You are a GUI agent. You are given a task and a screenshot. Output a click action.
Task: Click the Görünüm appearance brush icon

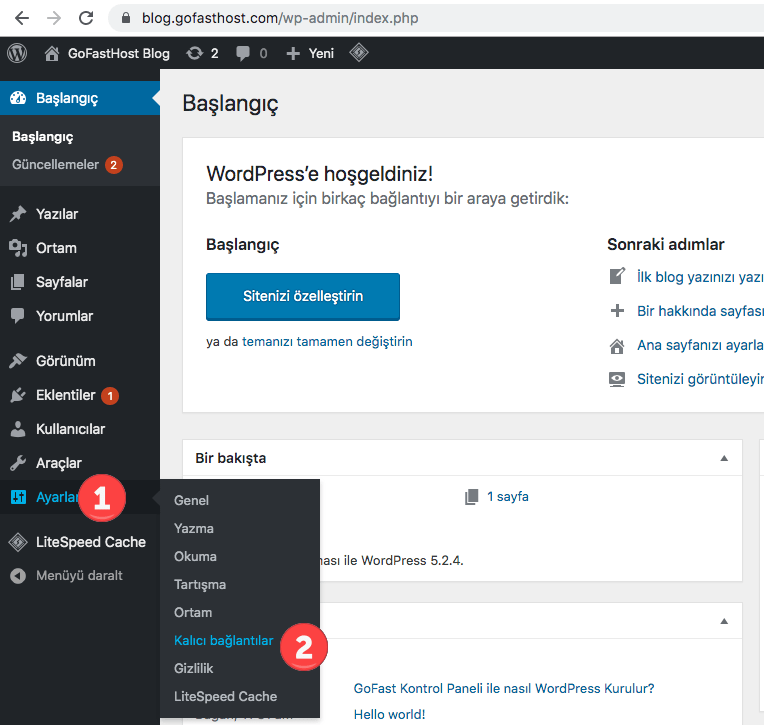[x=18, y=361]
